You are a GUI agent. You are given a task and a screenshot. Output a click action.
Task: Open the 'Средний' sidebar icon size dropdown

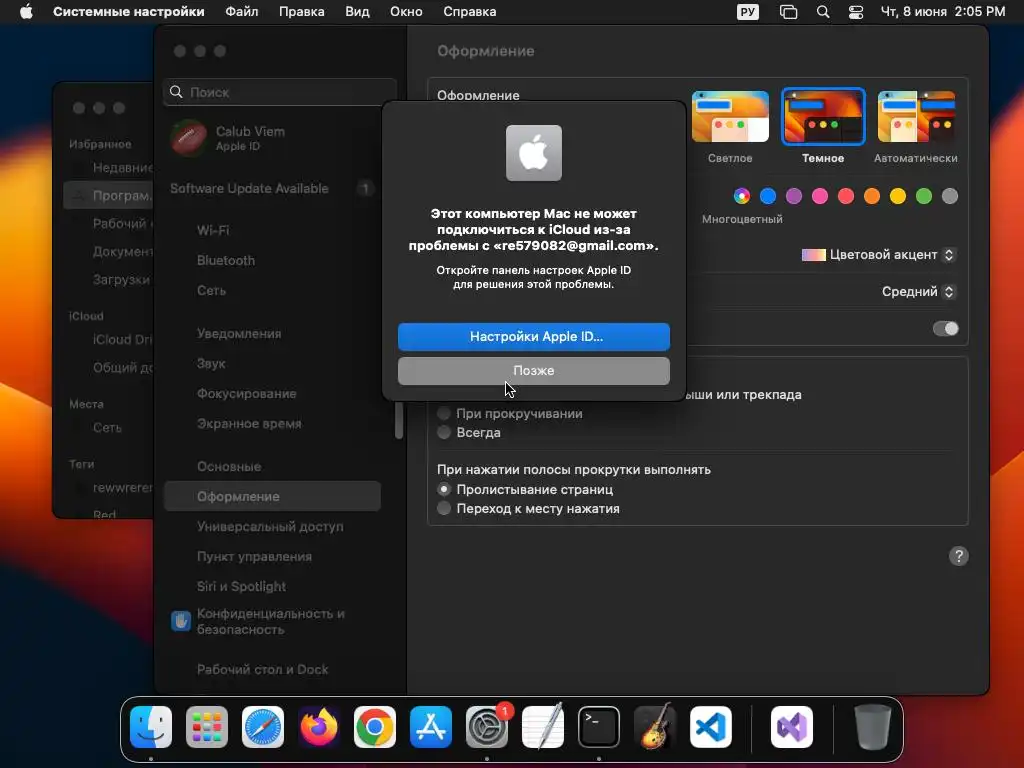pyautogui.click(x=918, y=291)
